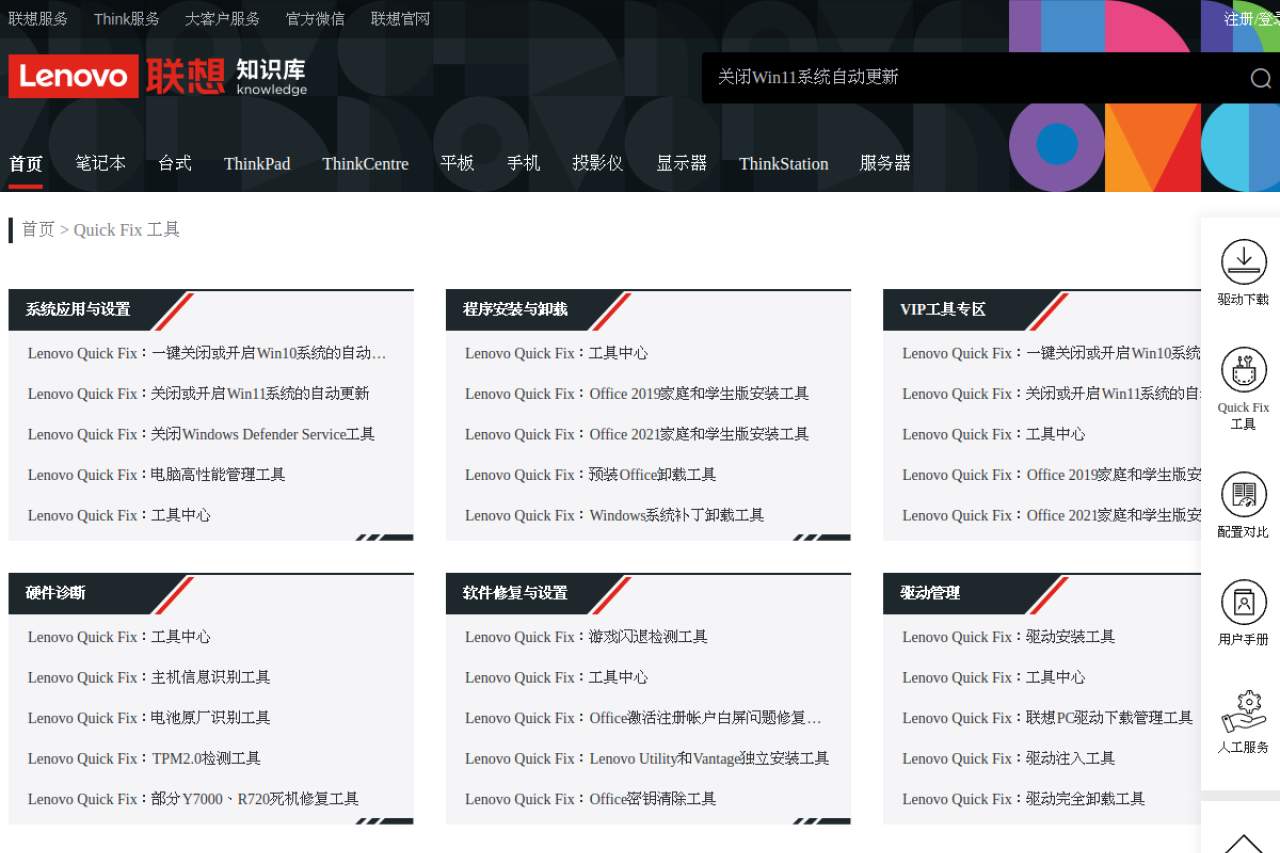Open the 系统应用与设置 section header
The image size is (1280, 853).
point(78,310)
